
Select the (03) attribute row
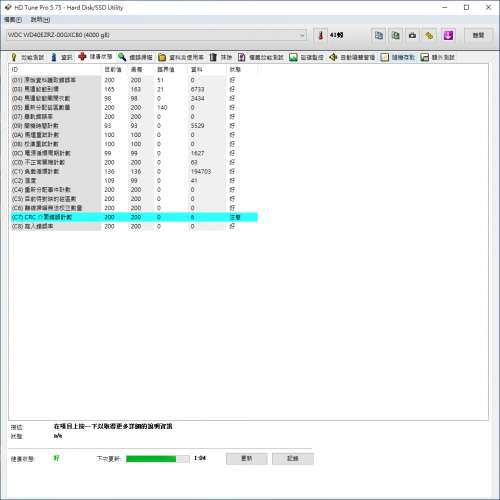134,89
